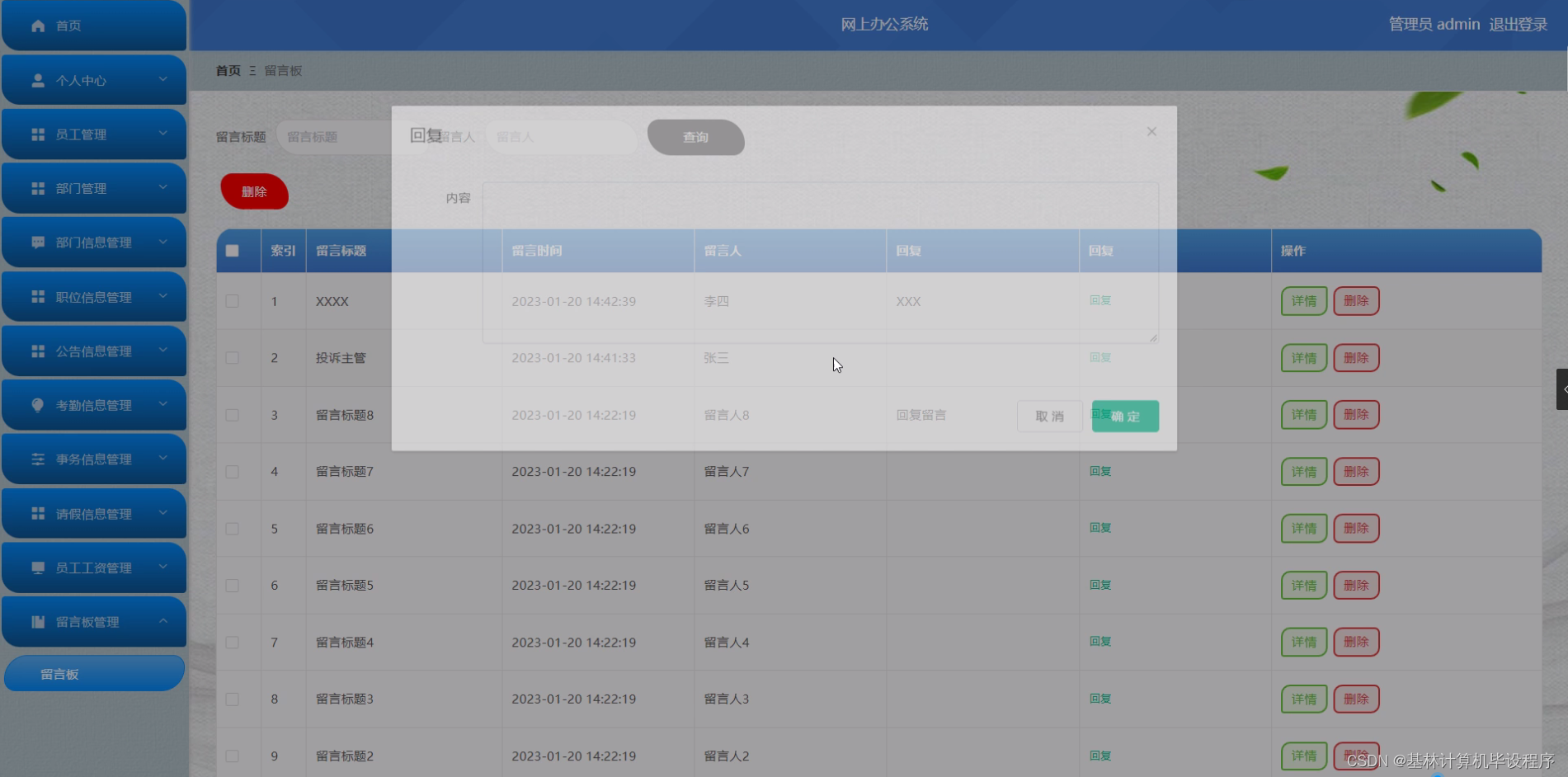Collapse the 留言板管理 section

[x=163, y=621]
